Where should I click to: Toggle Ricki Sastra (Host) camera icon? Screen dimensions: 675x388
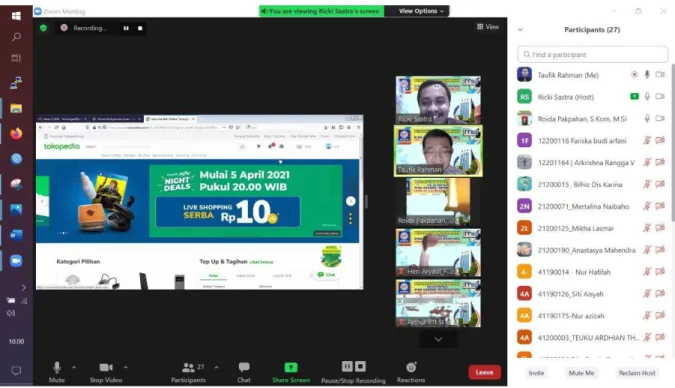[660, 97]
